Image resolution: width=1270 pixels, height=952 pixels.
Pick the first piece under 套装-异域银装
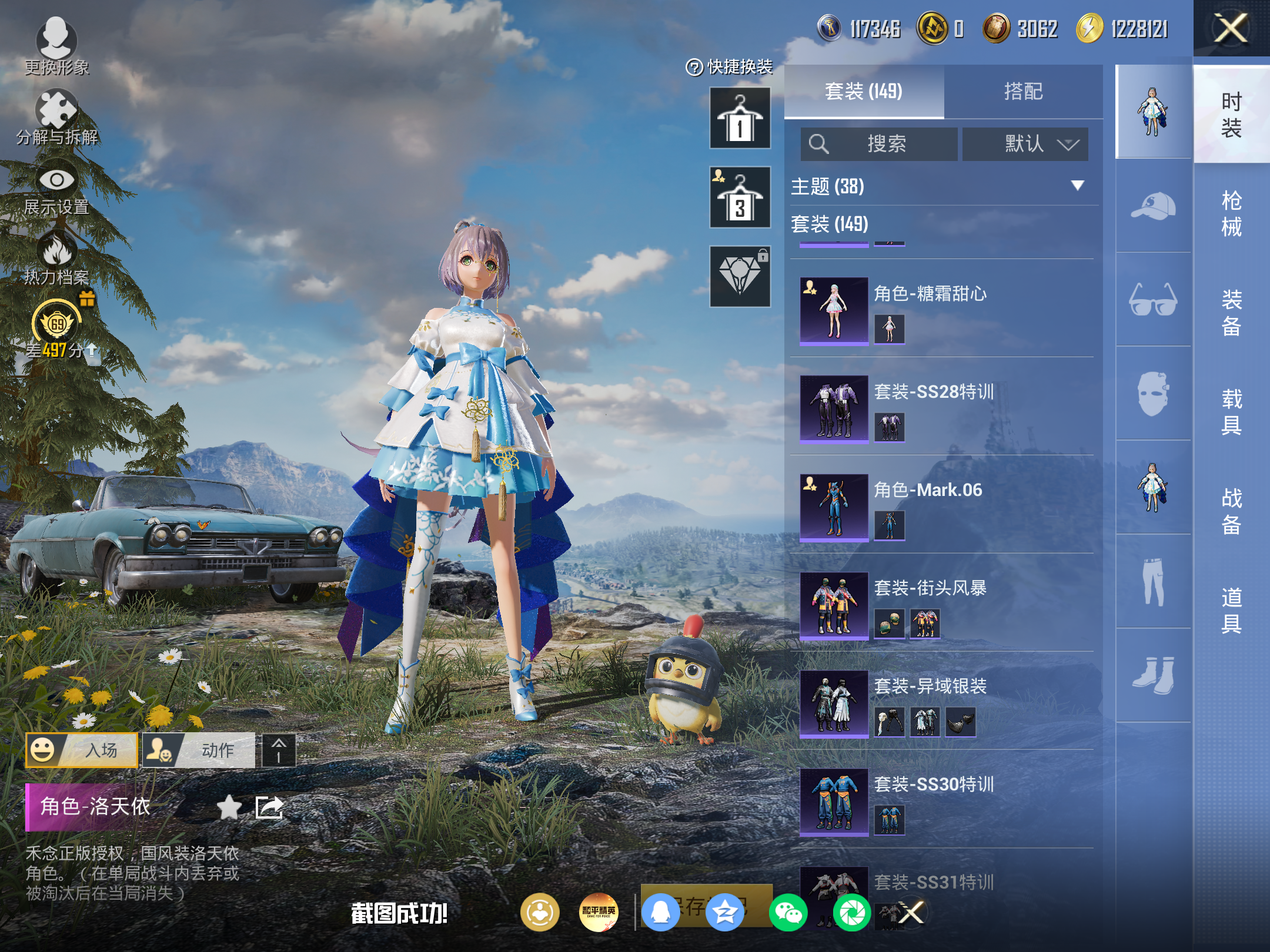[x=889, y=722]
